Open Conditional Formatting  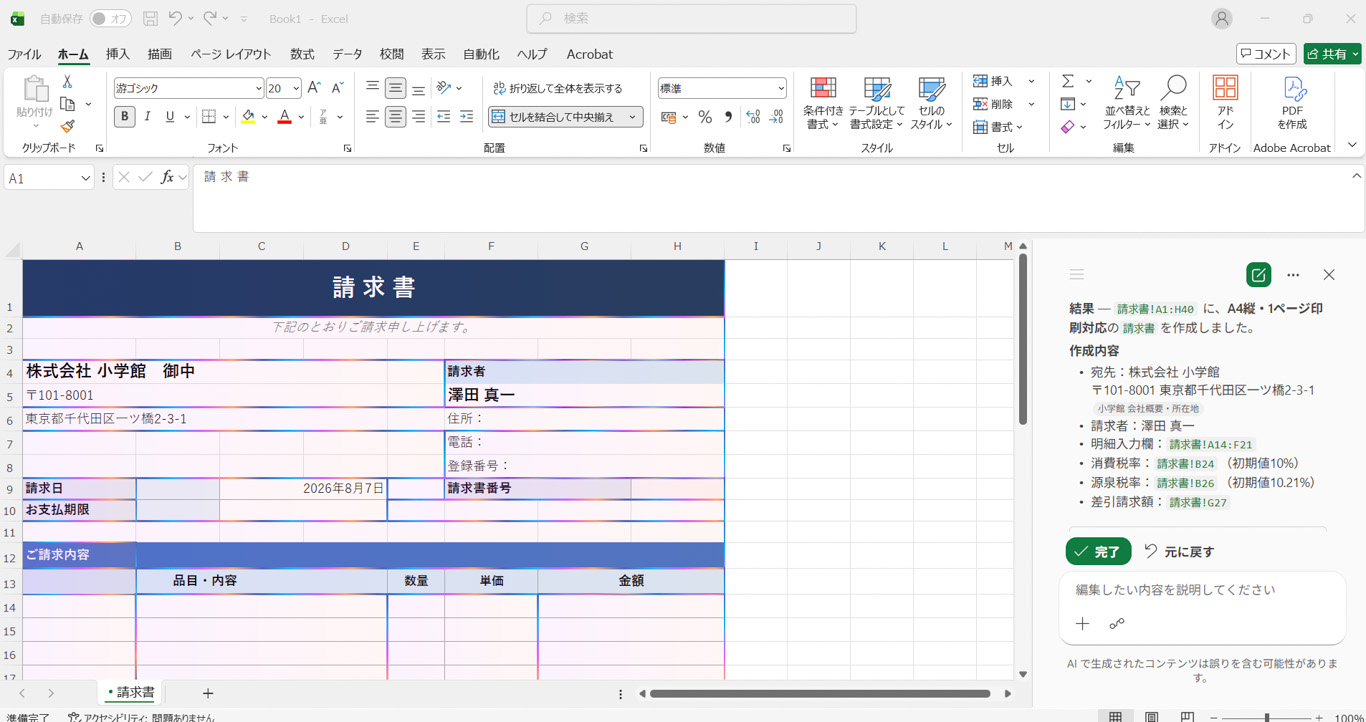(823, 103)
